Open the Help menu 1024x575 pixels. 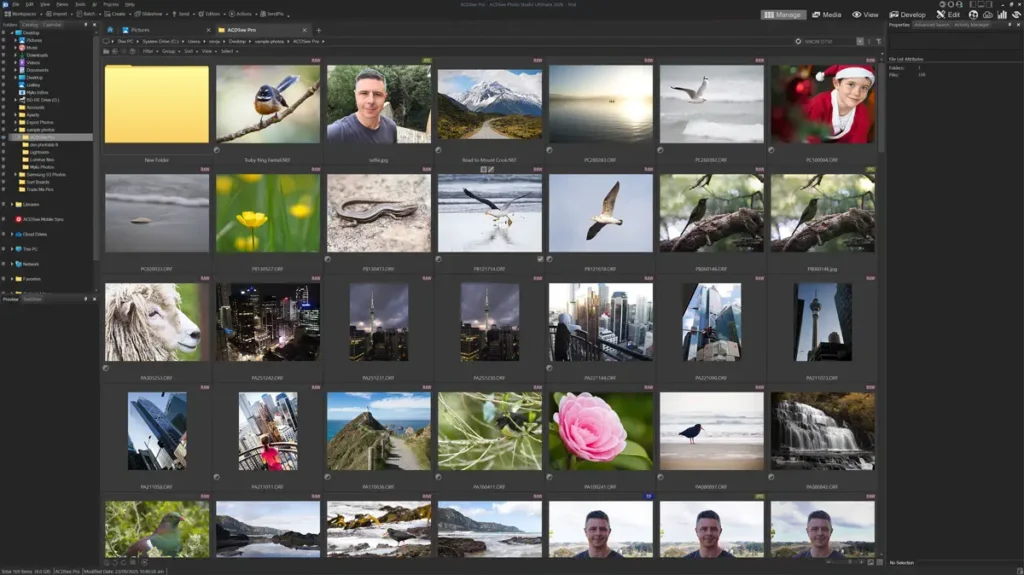[129, 4]
